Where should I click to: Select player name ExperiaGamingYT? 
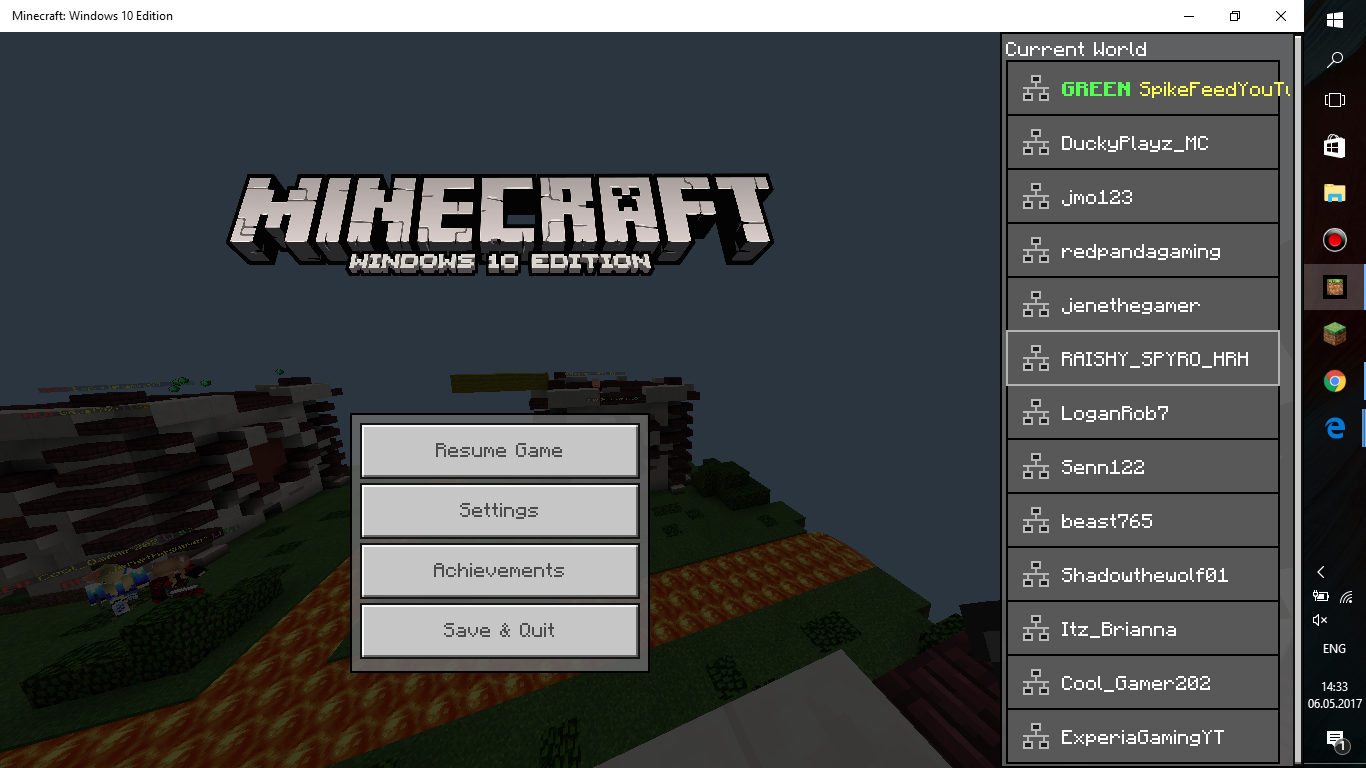[1143, 738]
